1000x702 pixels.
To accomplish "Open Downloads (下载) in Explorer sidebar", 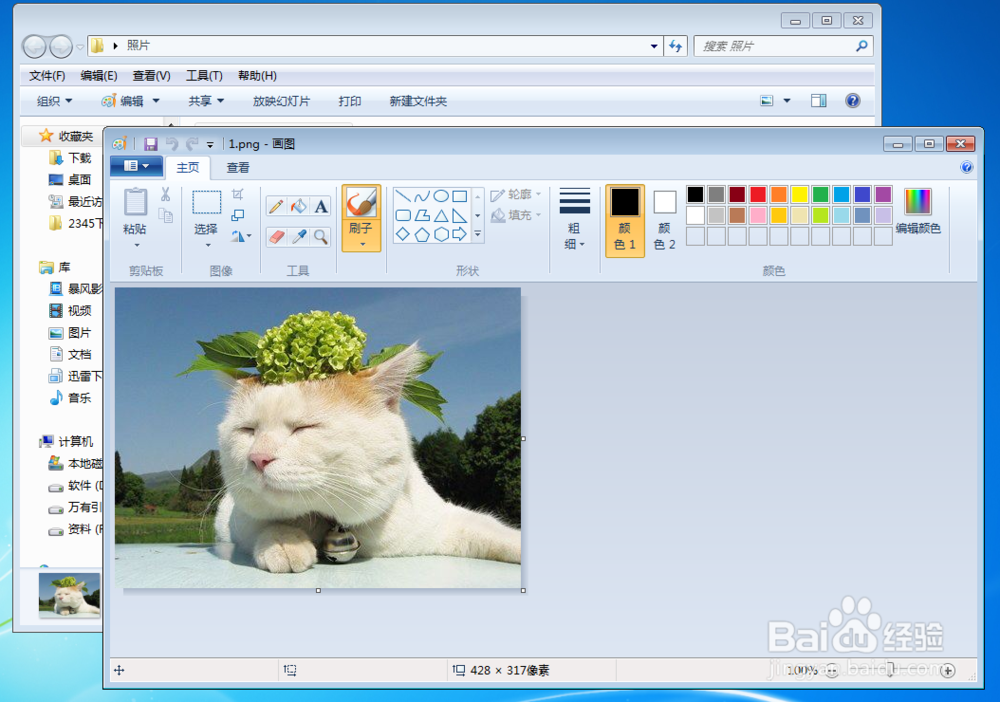I will pyautogui.click(x=71, y=157).
